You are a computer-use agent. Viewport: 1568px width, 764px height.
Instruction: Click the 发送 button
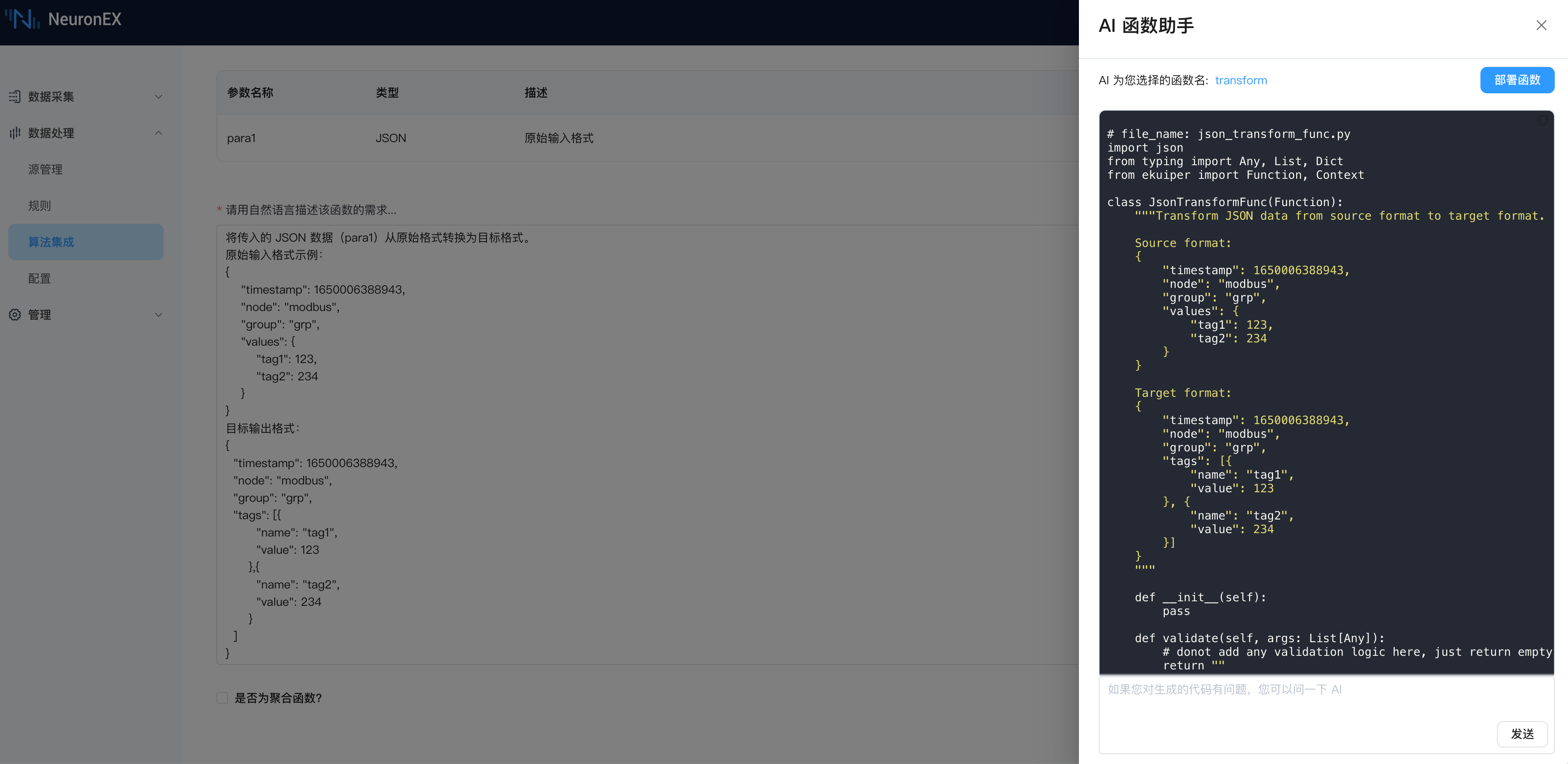click(1522, 733)
